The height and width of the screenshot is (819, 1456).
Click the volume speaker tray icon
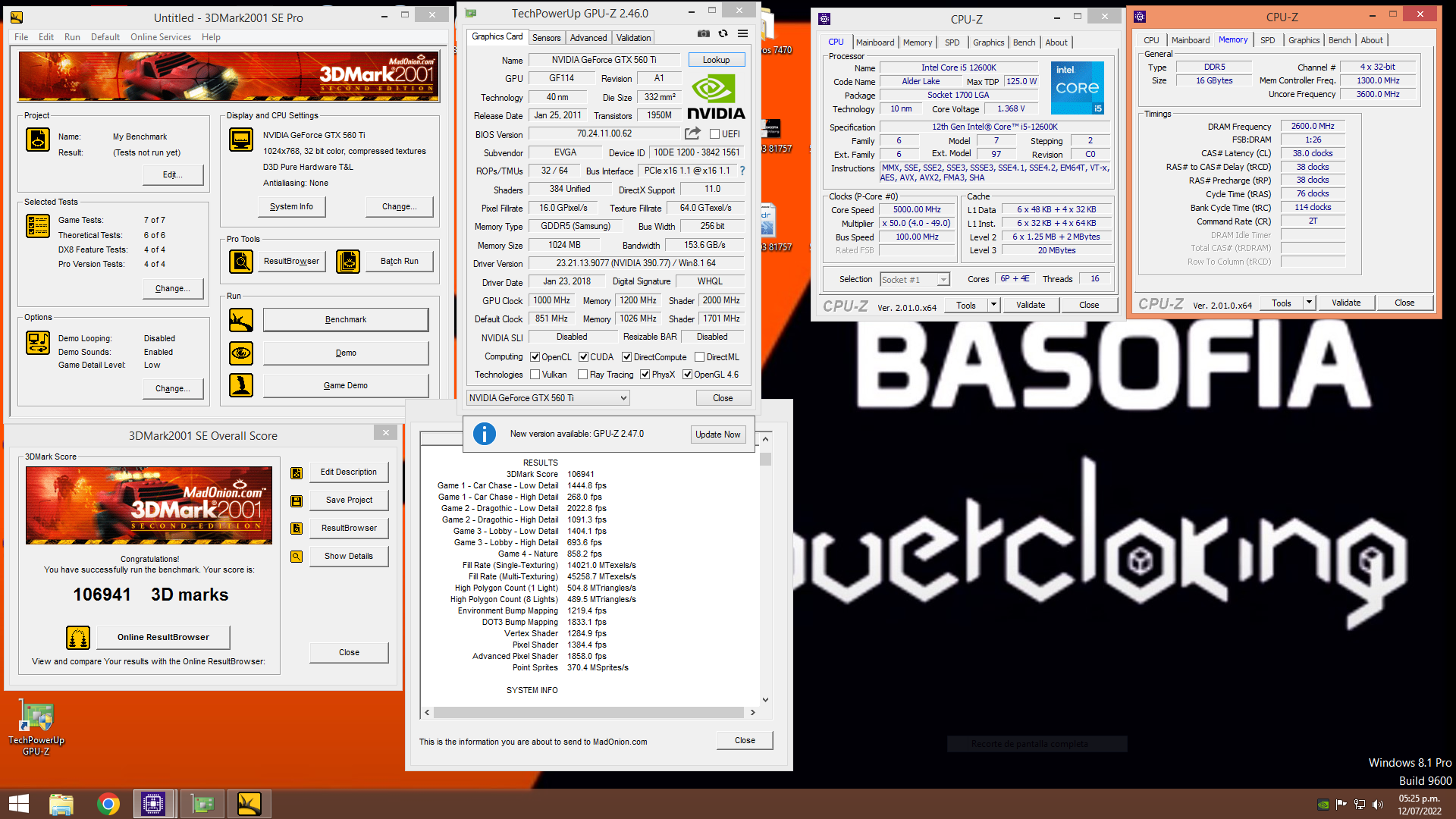[1377, 805]
